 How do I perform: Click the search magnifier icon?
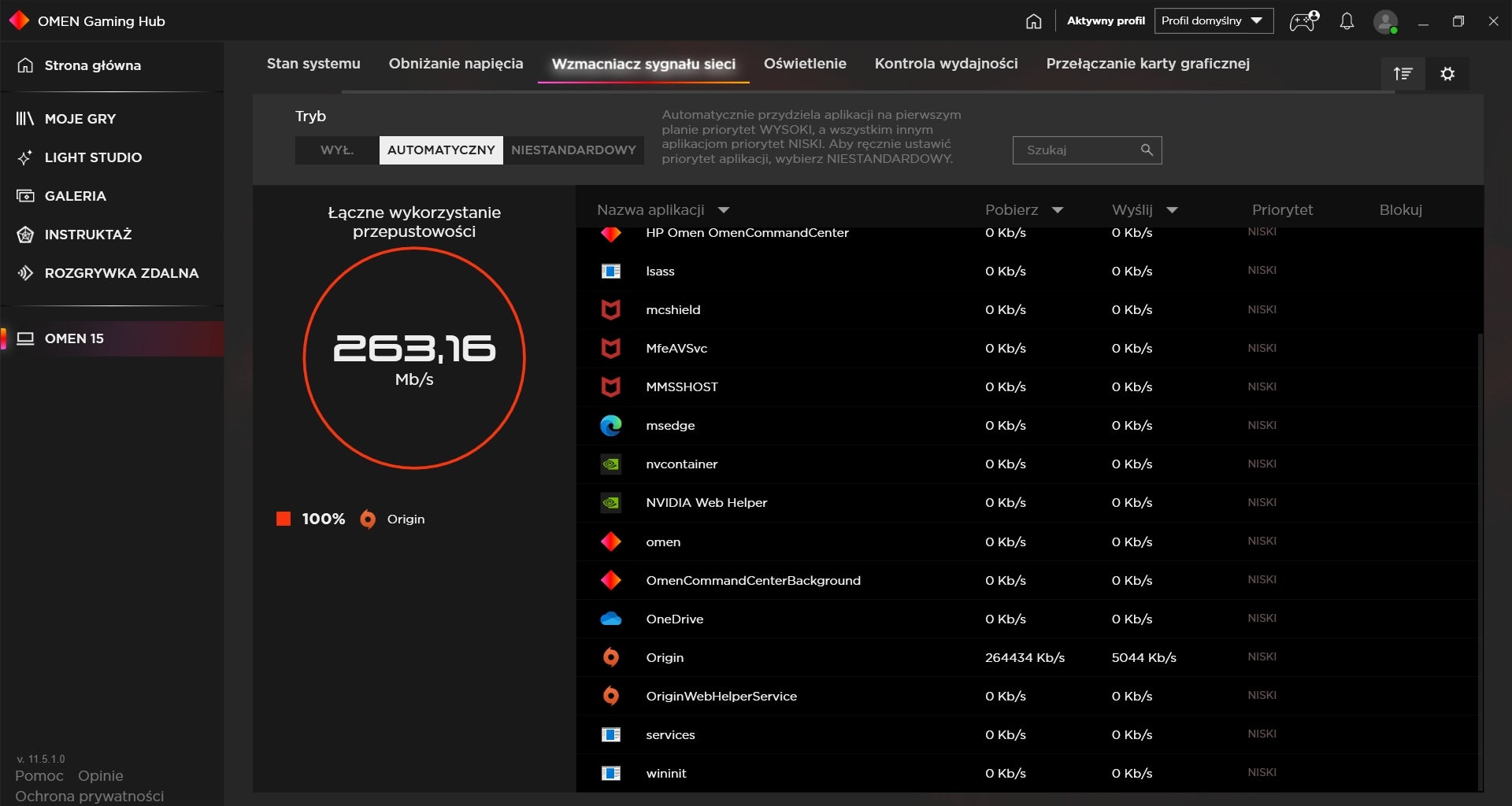(1147, 150)
